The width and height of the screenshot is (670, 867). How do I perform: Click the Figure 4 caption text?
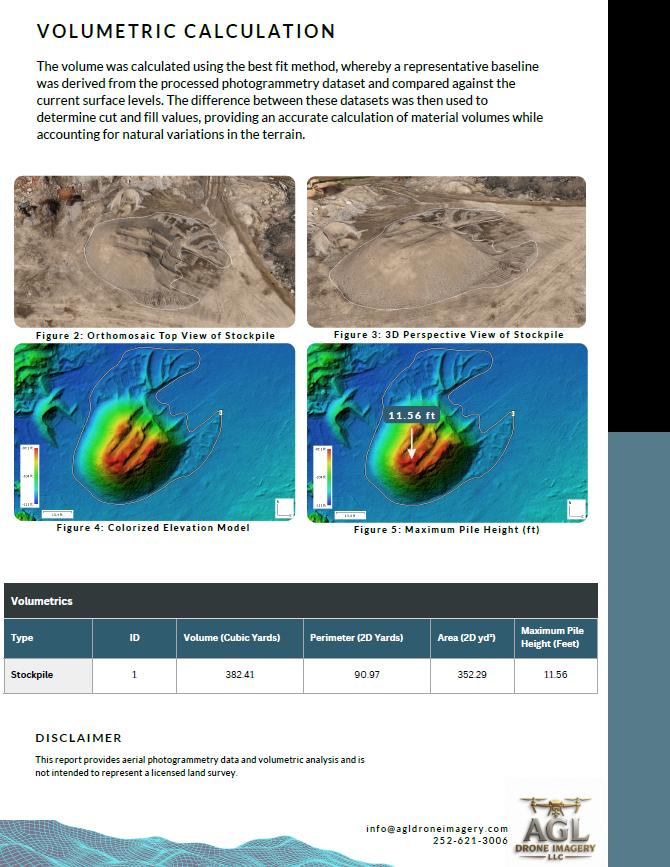pyautogui.click(x=153, y=527)
